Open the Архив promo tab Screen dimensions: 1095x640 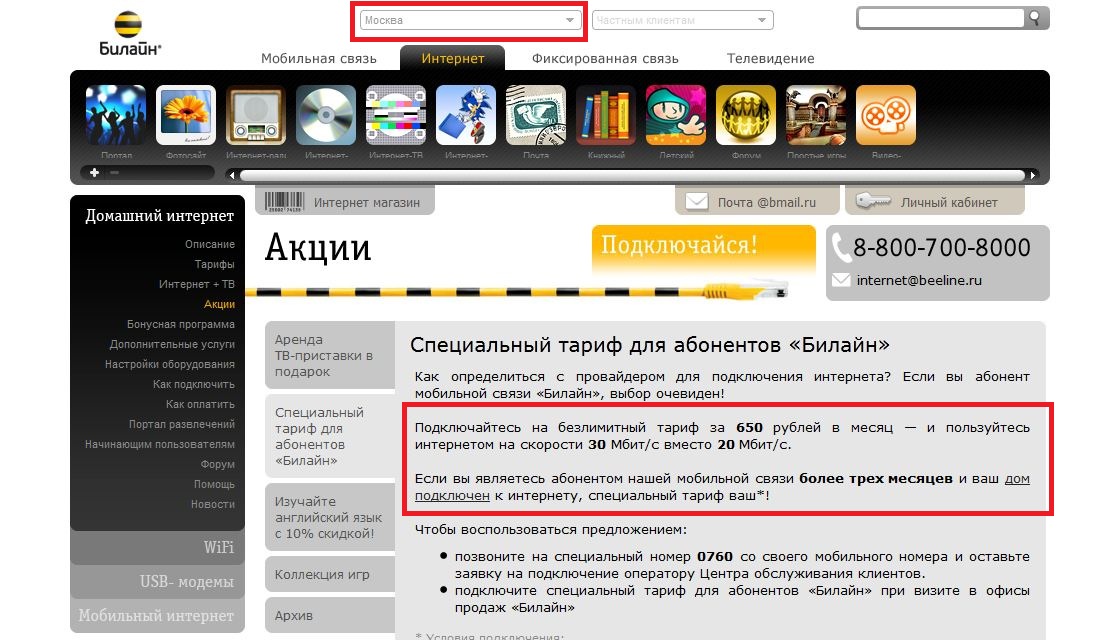(x=330, y=615)
